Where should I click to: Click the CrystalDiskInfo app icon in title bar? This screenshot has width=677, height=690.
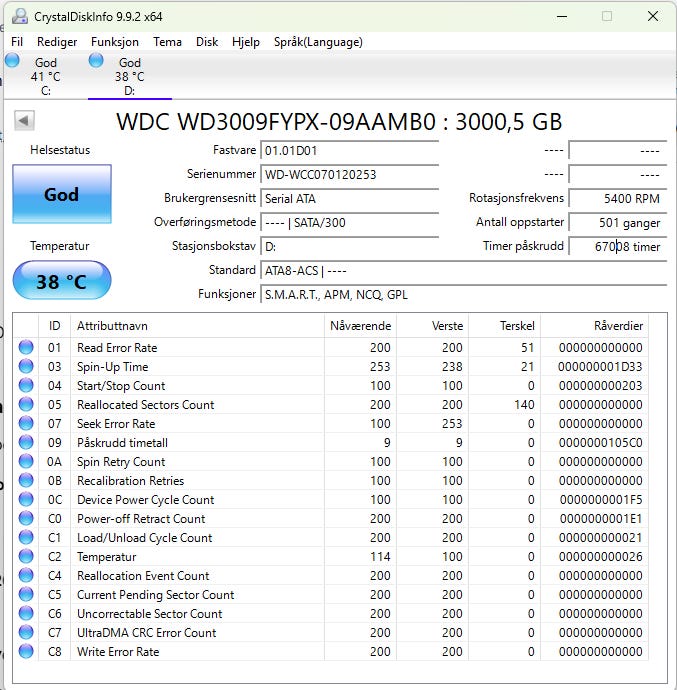[19, 16]
